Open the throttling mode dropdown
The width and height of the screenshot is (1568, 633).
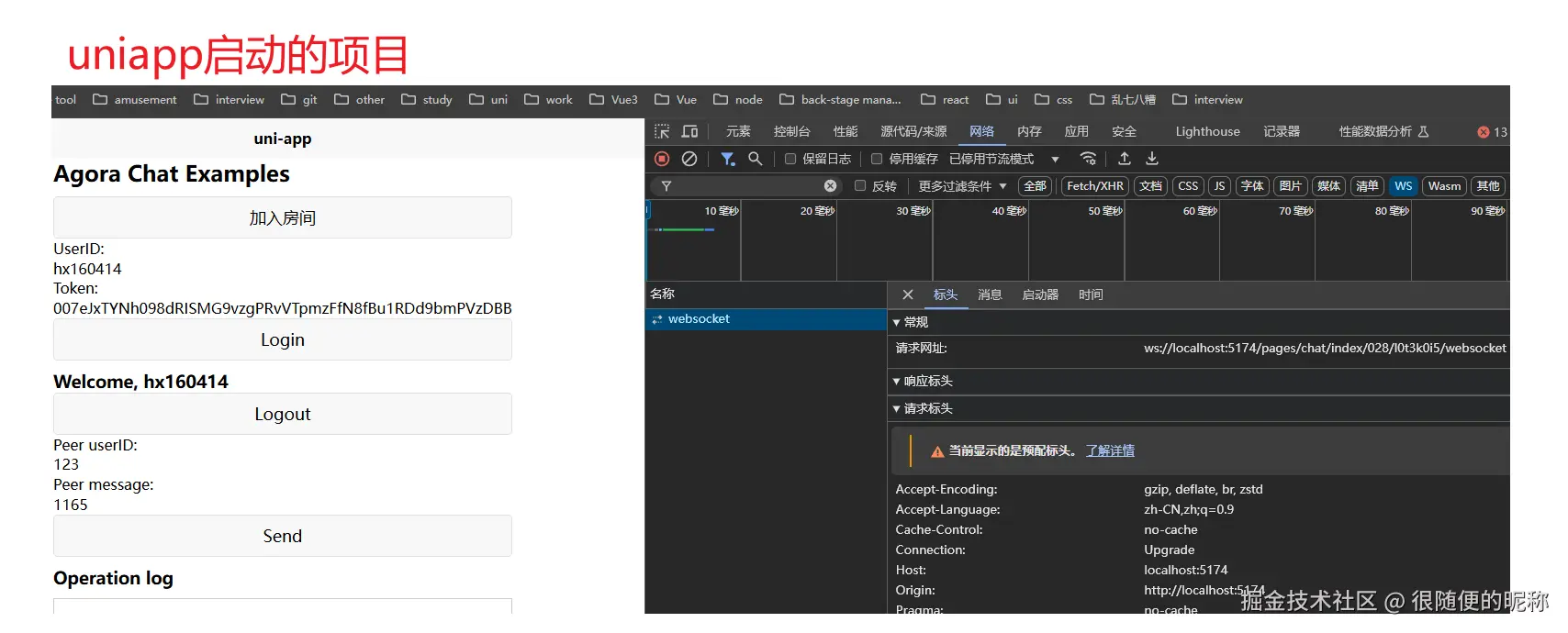(1055, 160)
